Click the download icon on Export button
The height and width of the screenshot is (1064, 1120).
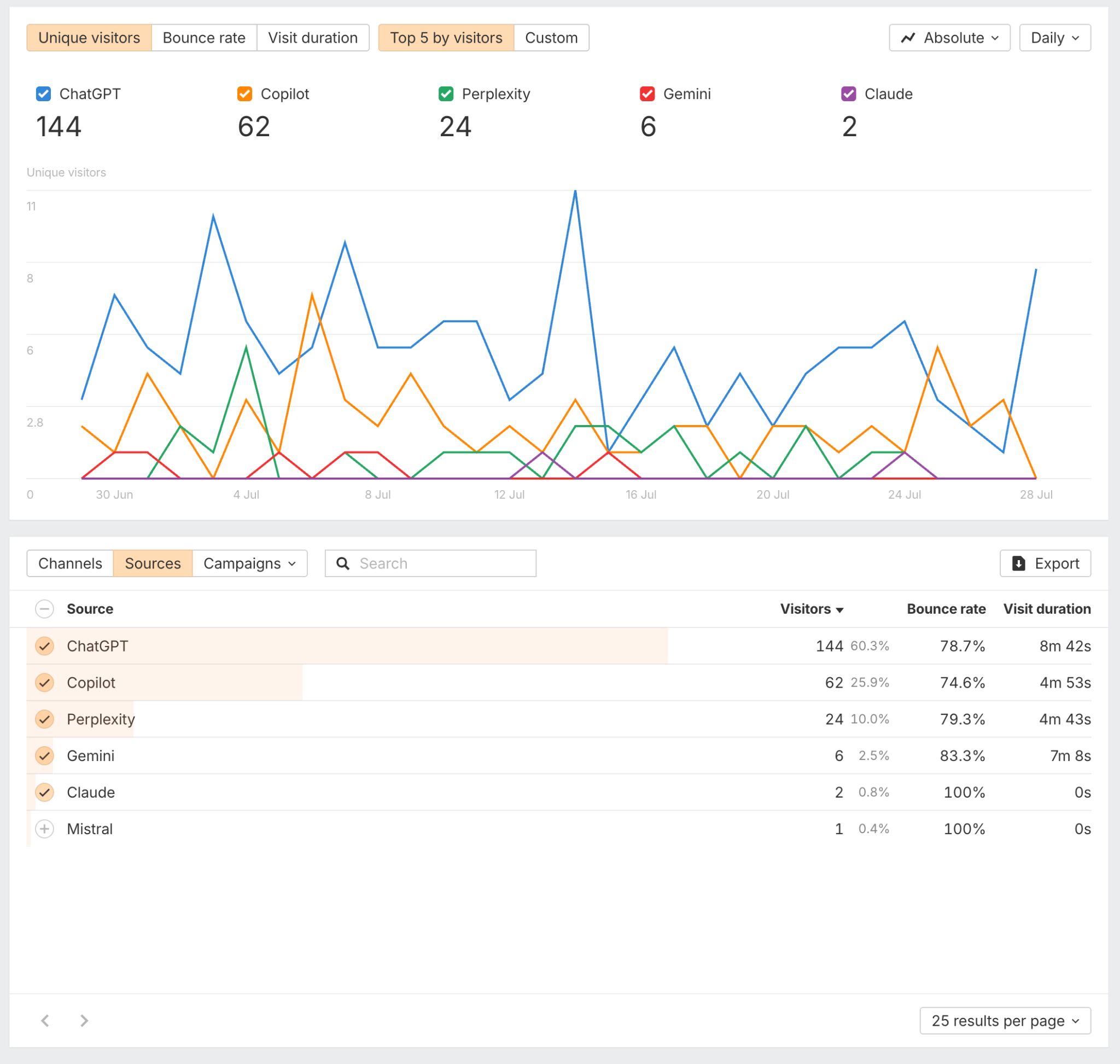[1018, 563]
